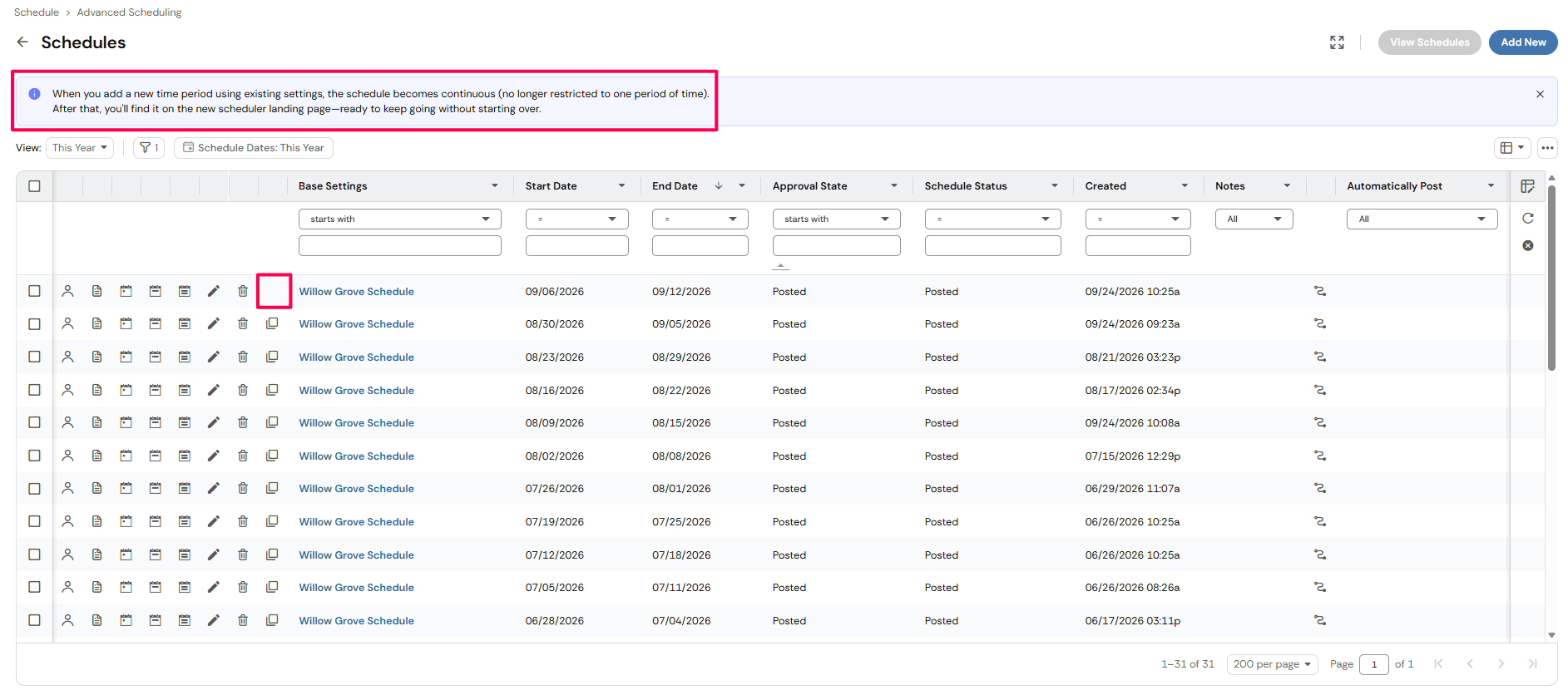Image resolution: width=1568 pixels, height=695 pixels.
Task: Click the Add New button
Action: coord(1523,42)
